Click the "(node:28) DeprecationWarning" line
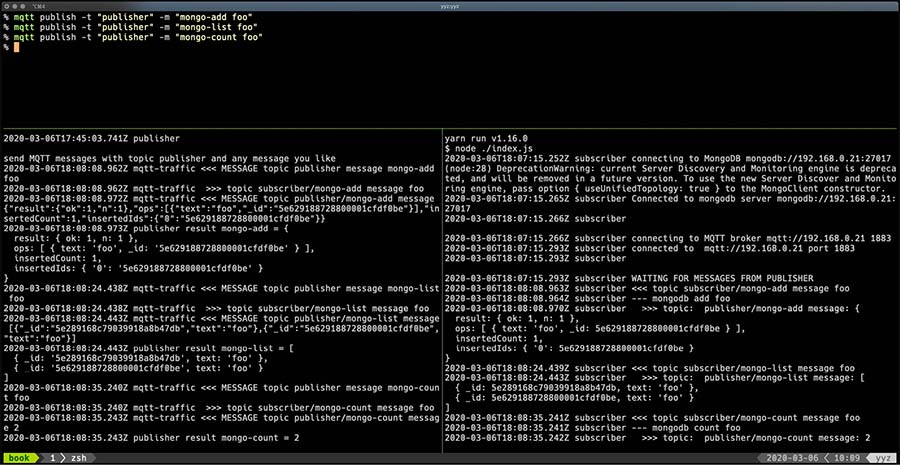The image size is (900, 465). click(x=670, y=168)
